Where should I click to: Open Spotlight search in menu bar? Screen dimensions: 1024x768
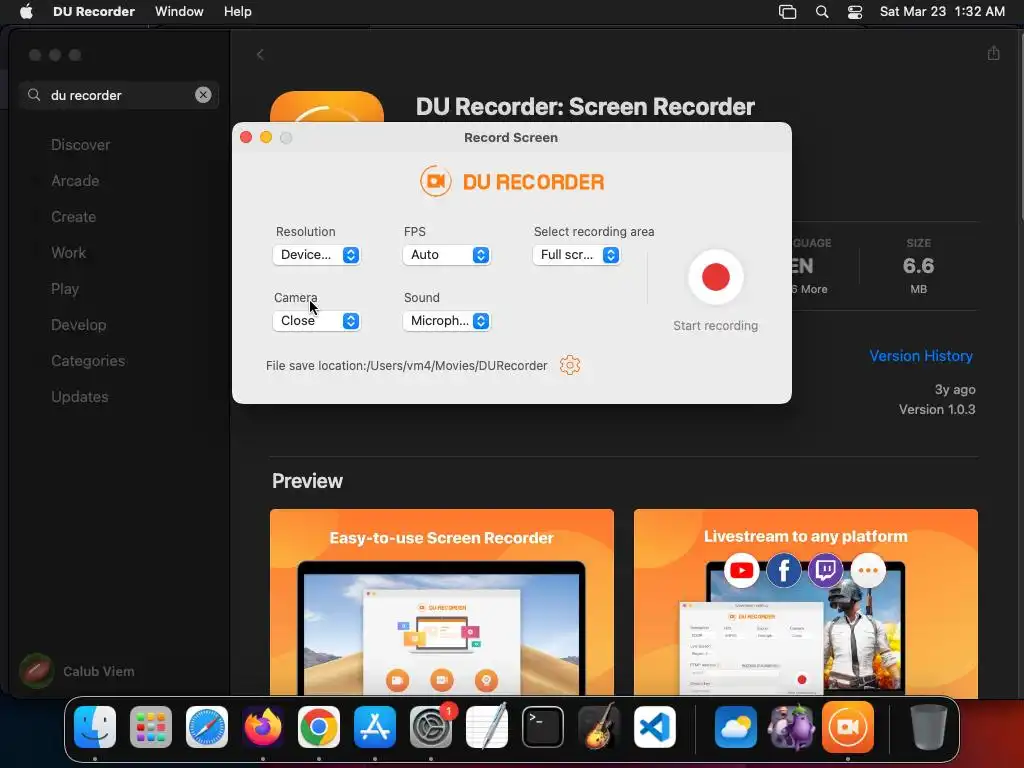pos(822,12)
